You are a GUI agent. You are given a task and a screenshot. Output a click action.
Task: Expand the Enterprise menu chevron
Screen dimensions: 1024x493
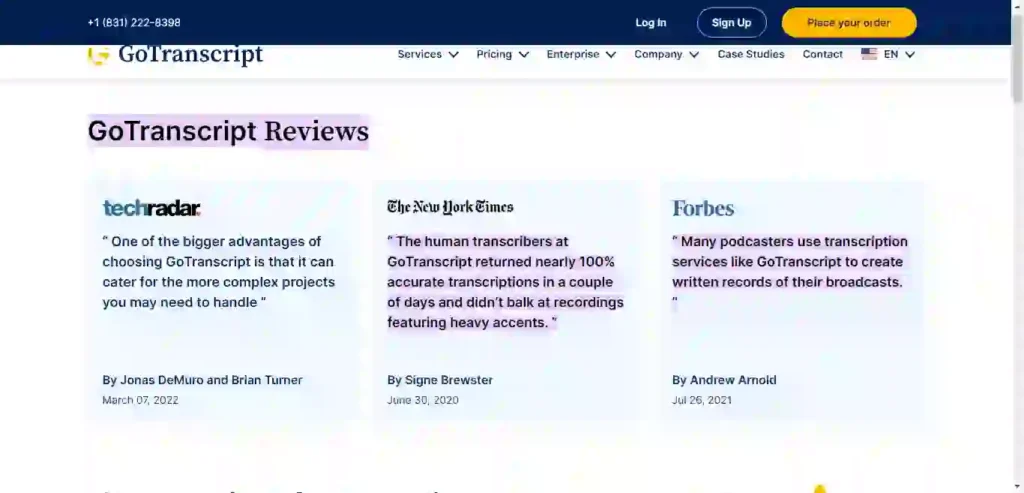point(611,55)
